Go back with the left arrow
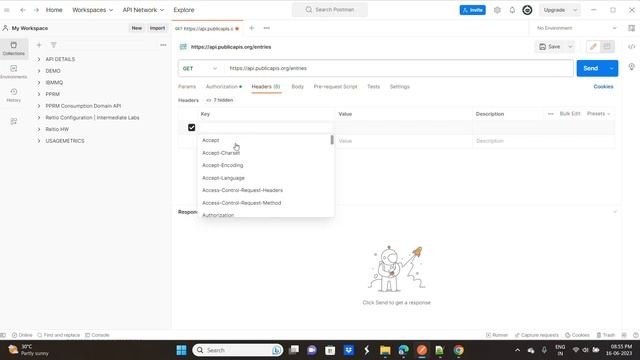This screenshot has height=360, width=640. [23, 10]
